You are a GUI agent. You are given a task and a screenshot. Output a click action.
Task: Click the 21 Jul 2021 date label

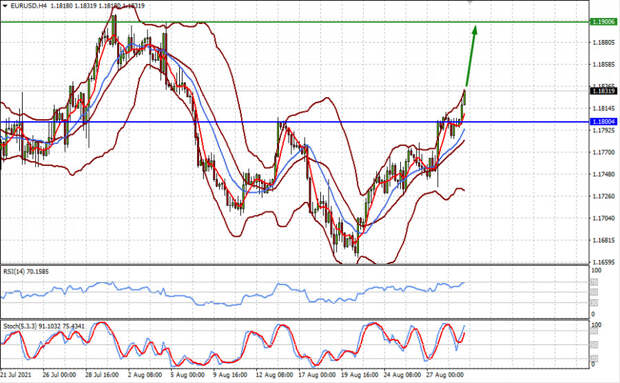[15, 375]
